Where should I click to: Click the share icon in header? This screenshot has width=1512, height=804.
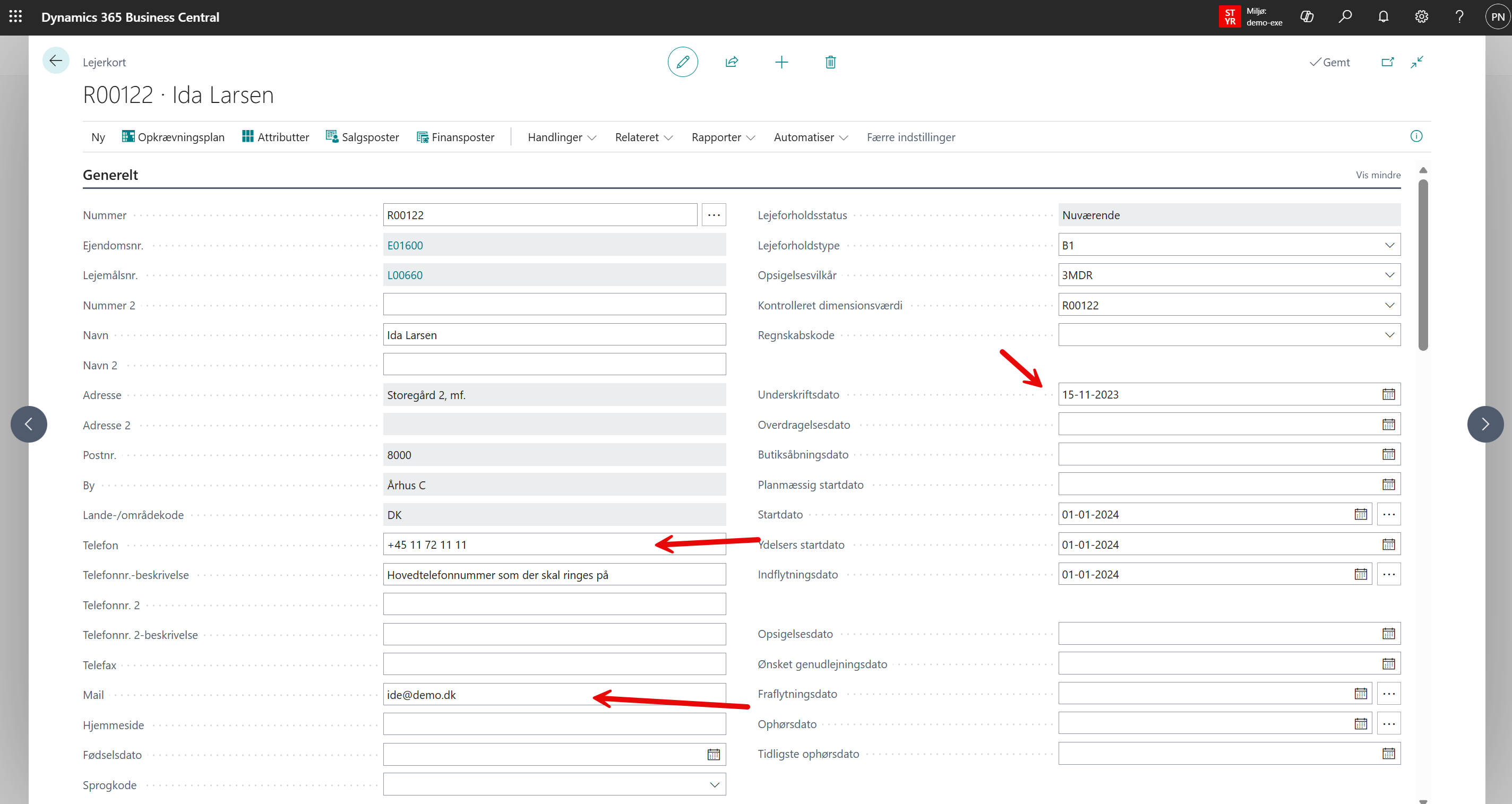coord(732,62)
